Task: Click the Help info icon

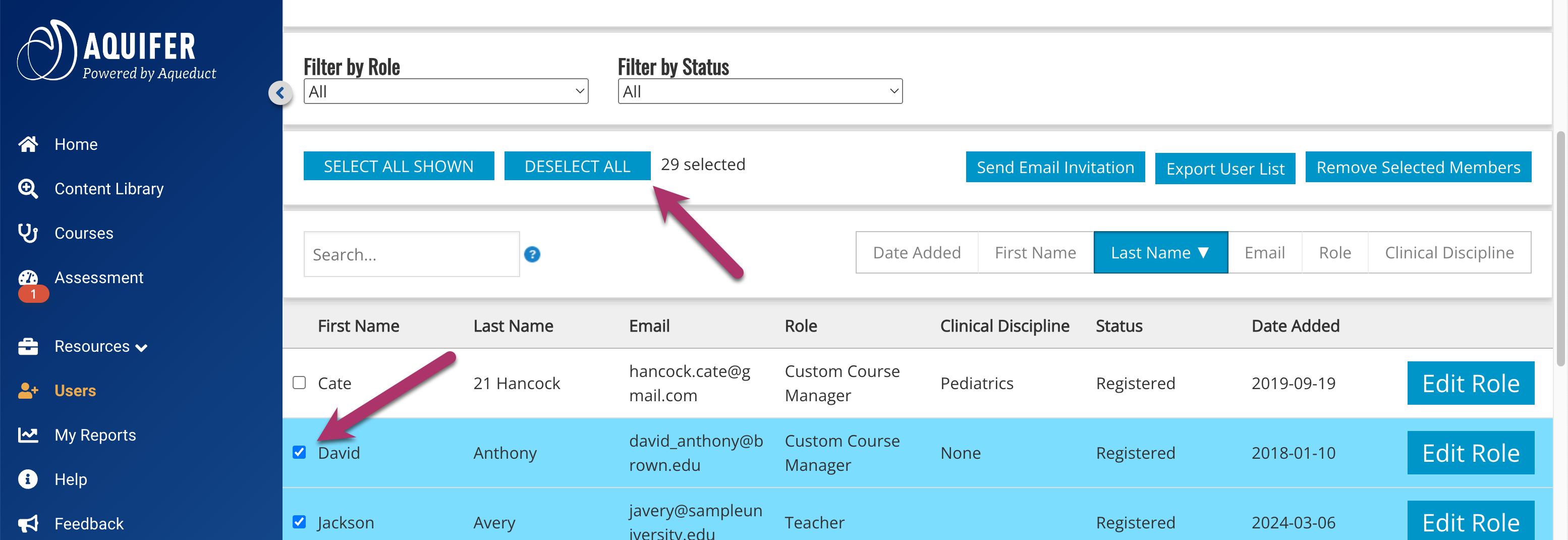Action: pos(28,480)
